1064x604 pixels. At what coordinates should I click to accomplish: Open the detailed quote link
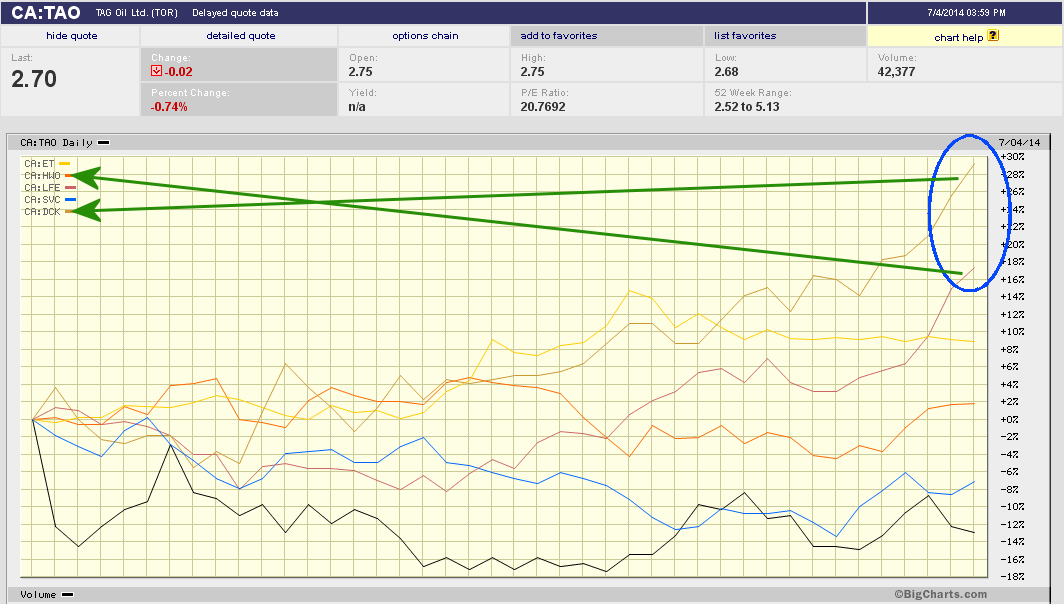[240, 36]
